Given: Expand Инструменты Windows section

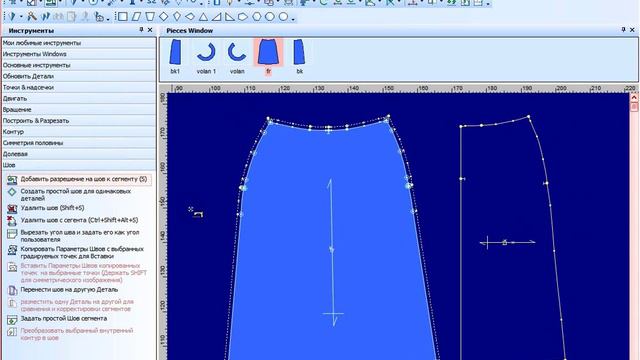Looking at the screenshot, I should pyautogui.click(x=79, y=54).
